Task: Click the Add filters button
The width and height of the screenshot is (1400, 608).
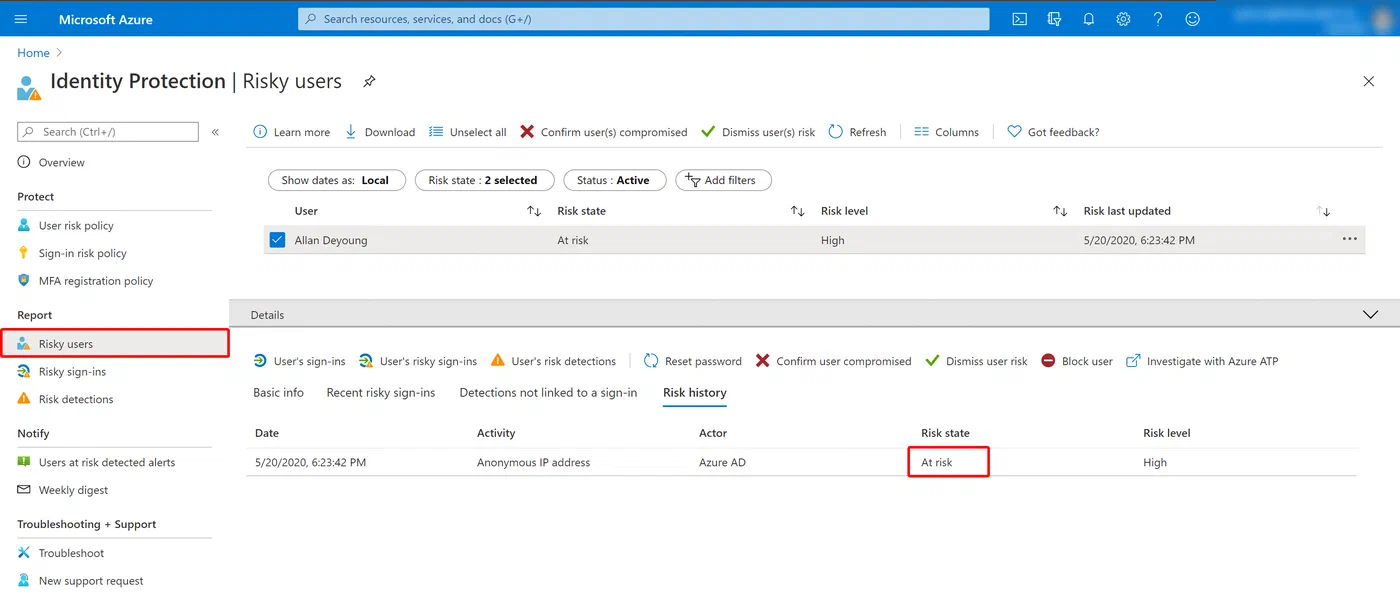Action: (723, 180)
